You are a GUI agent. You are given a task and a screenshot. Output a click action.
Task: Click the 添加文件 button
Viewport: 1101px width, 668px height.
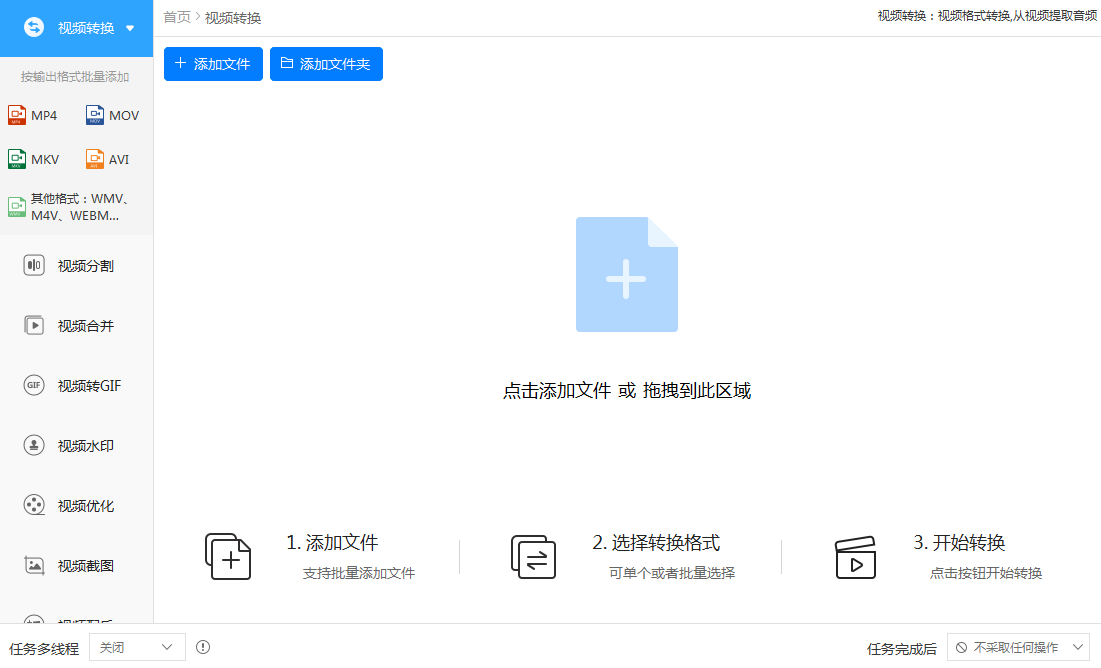click(213, 64)
